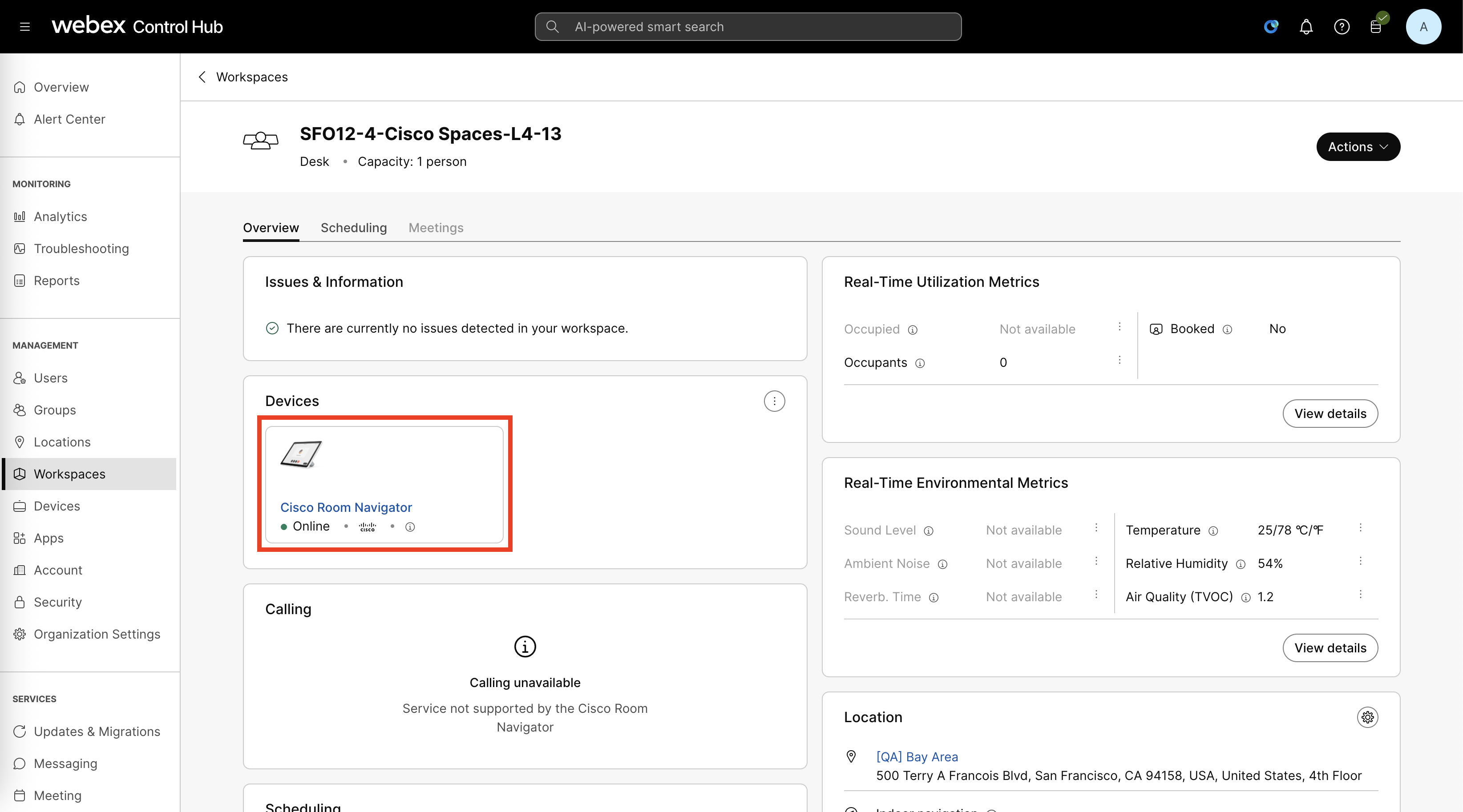Open Organization Settings in sidebar
Screen dimensions: 1463x812
97,634
